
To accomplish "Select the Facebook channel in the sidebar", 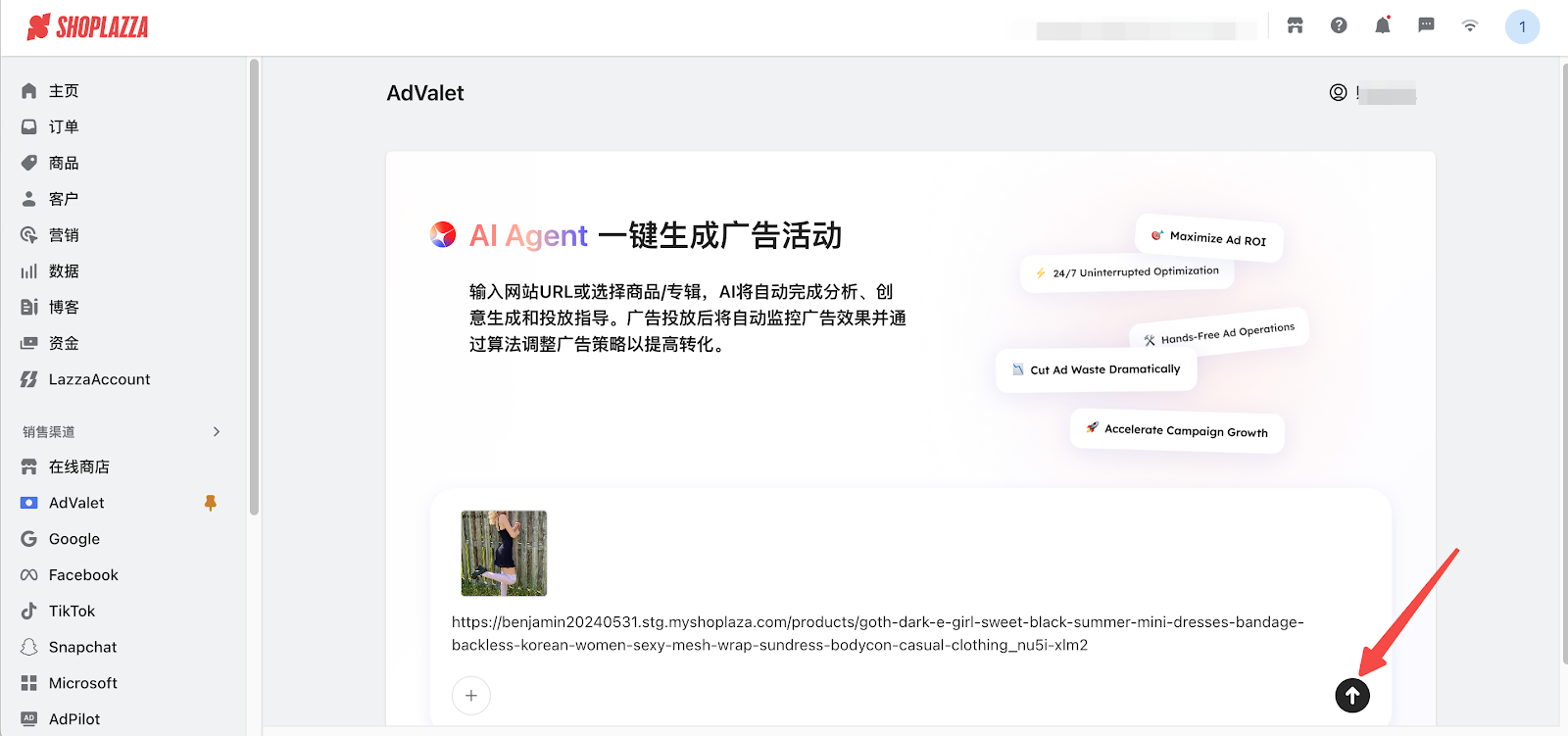I will (x=83, y=575).
